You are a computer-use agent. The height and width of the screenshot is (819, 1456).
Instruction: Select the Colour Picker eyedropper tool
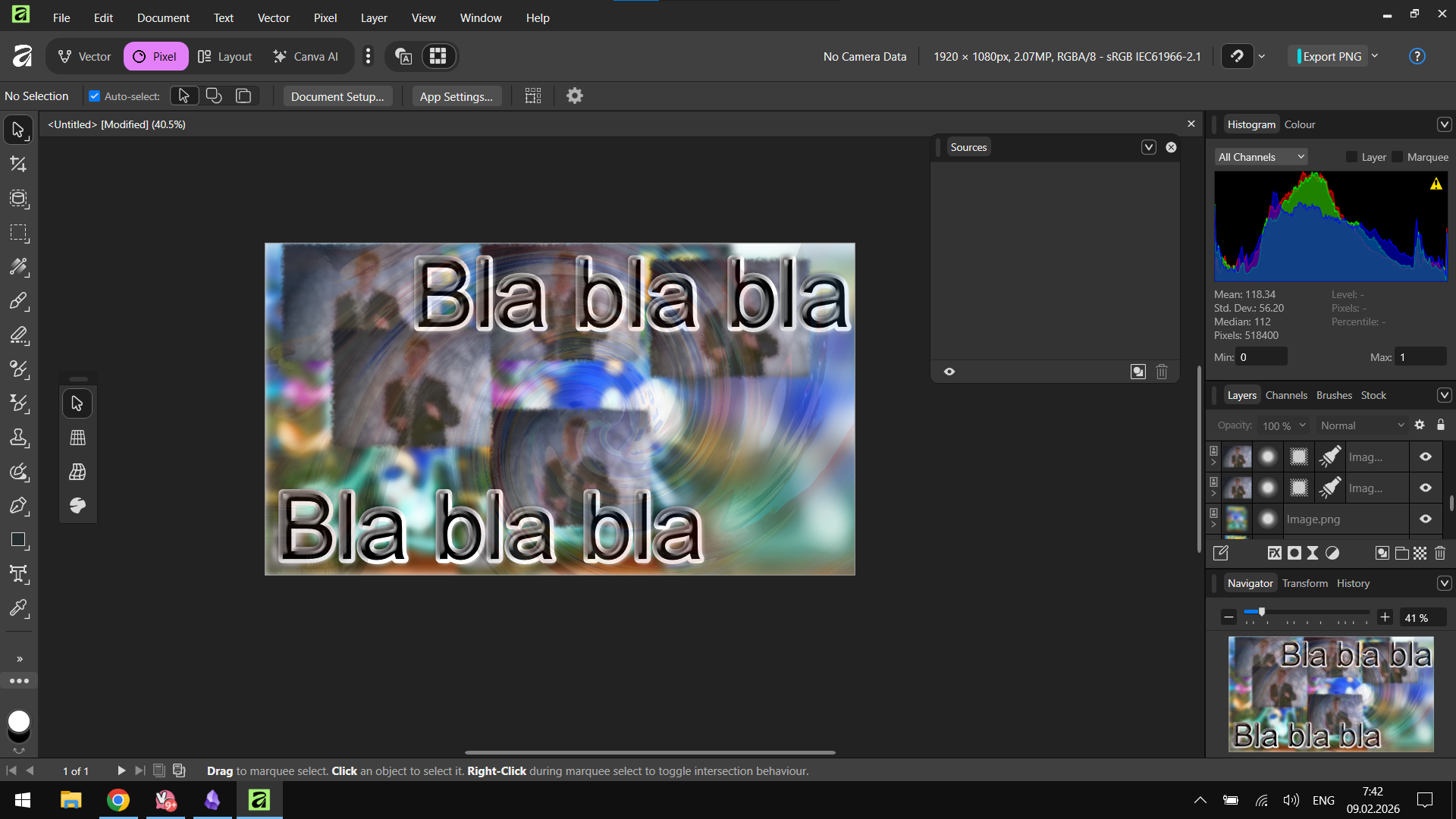[x=18, y=608]
